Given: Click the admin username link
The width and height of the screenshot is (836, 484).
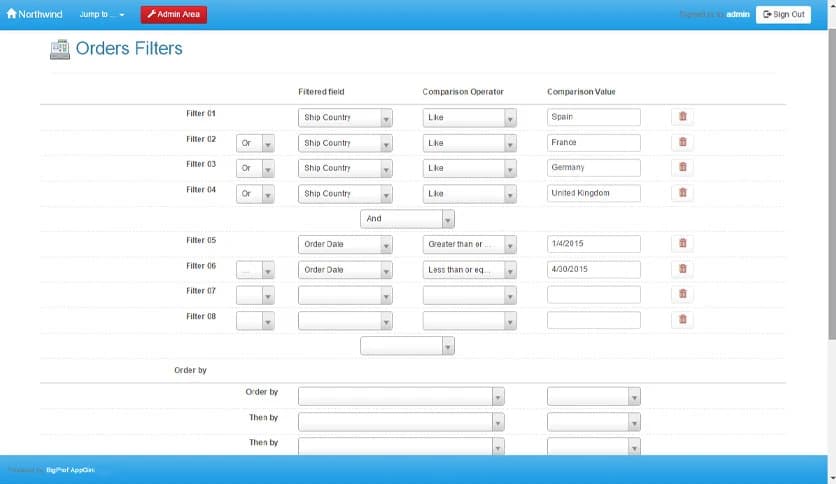Looking at the screenshot, I should (x=738, y=15).
